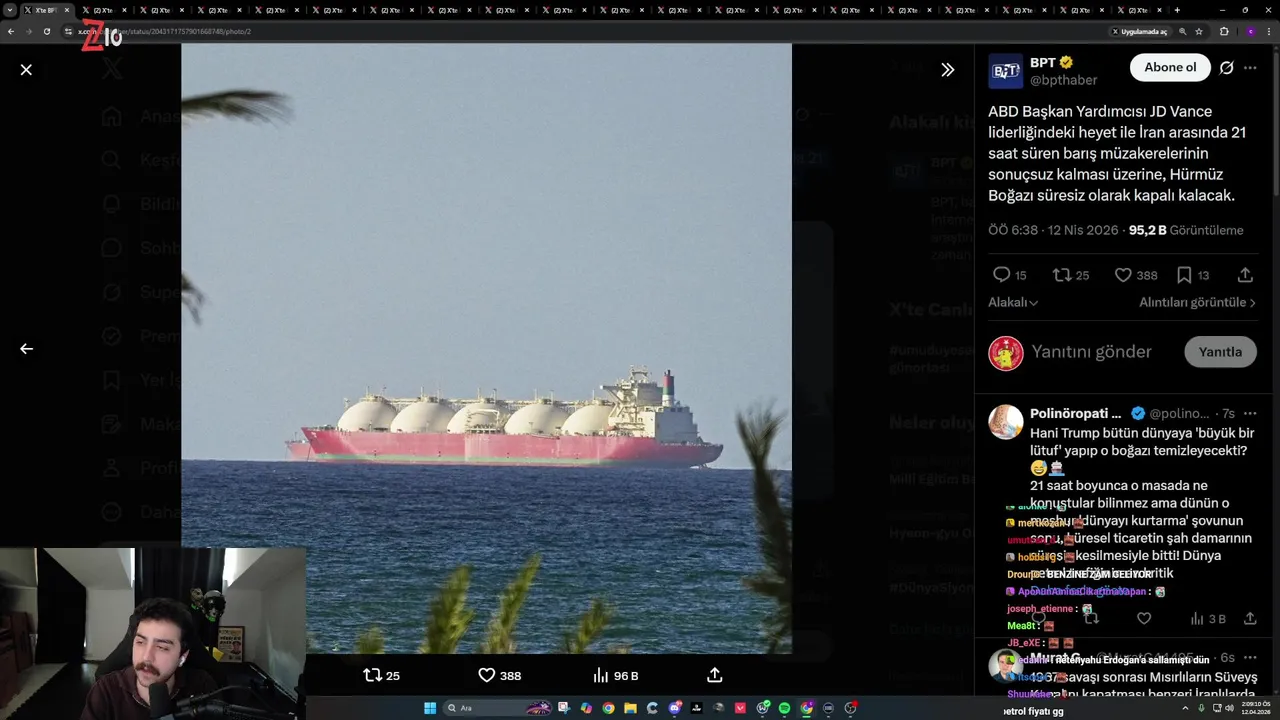
Task: Share the photo using the bottom share icon
Action: (714, 675)
